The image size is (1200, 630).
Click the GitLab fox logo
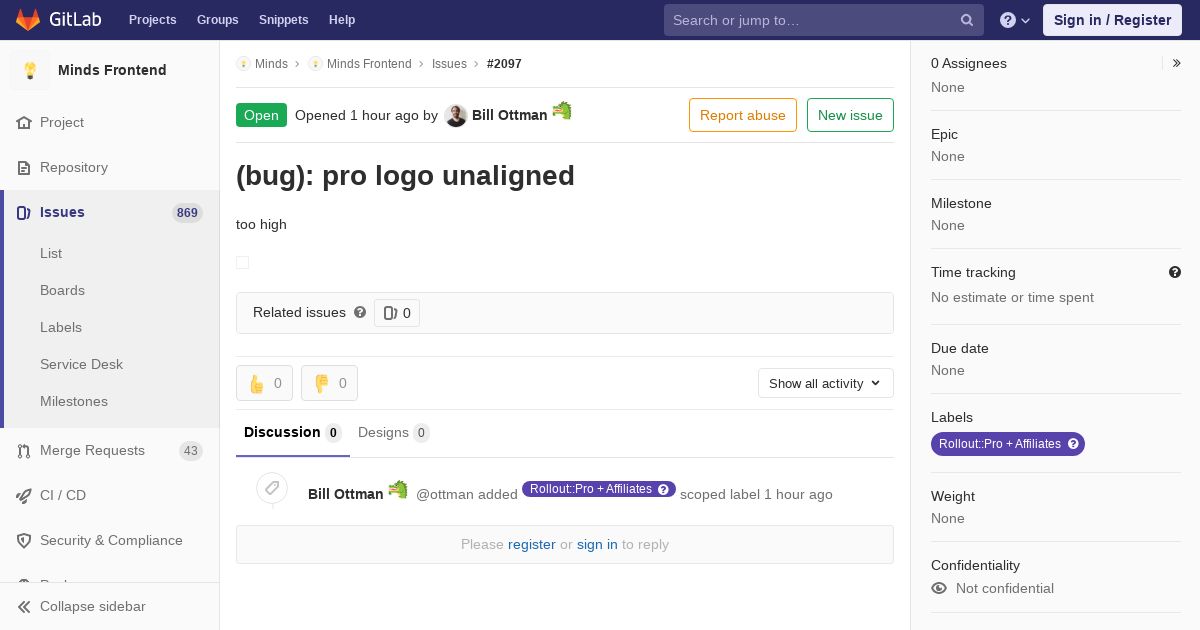click(28, 20)
